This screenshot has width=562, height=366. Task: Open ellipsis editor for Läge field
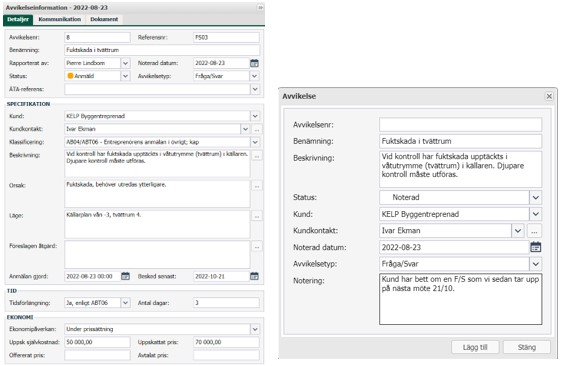257,216
